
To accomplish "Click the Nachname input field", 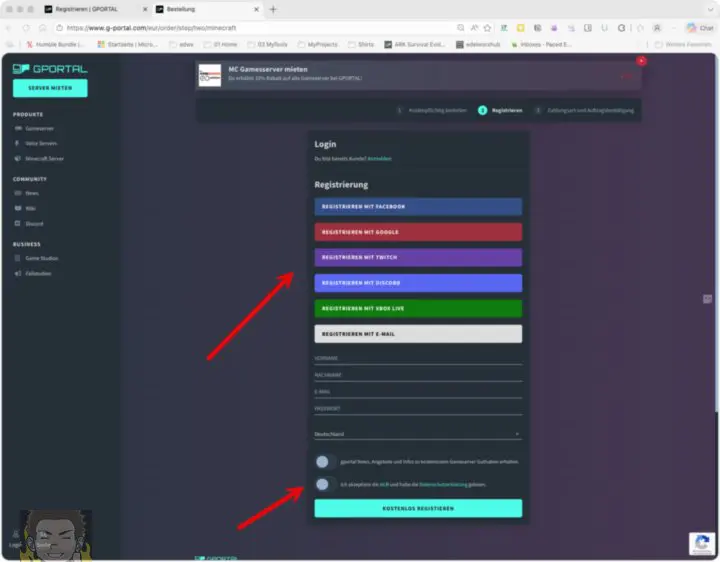I will [418, 375].
